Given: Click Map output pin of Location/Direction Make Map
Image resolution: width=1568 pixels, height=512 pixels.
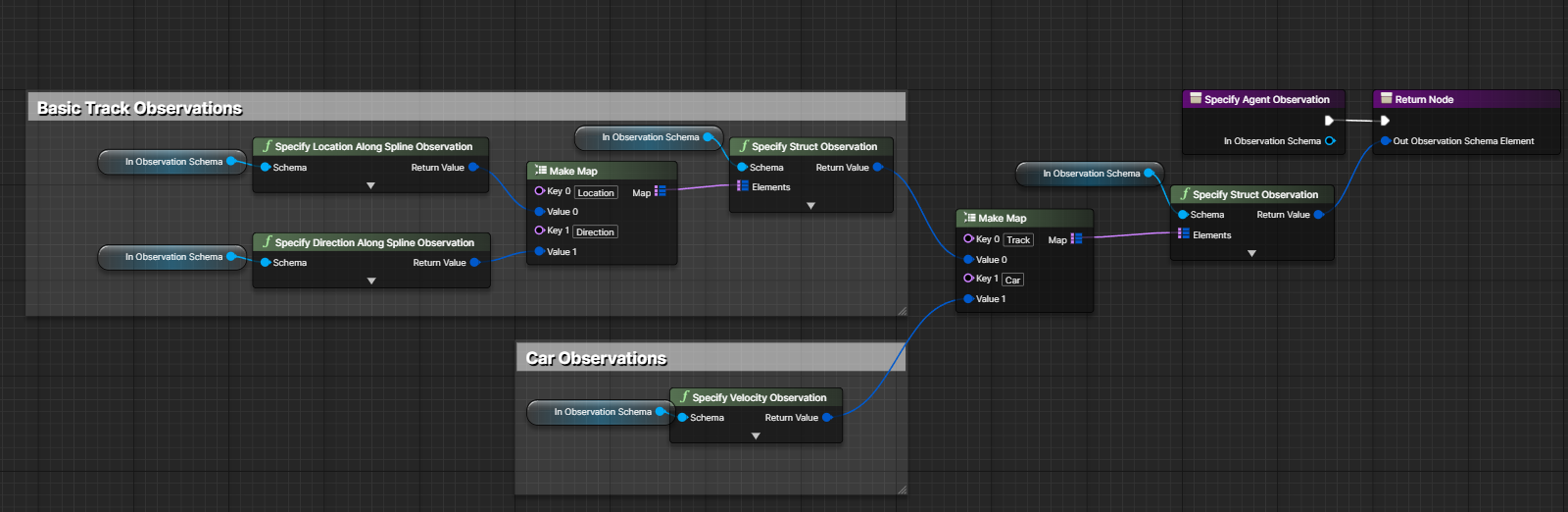Looking at the screenshot, I should pyautogui.click(x=661, y=191).
